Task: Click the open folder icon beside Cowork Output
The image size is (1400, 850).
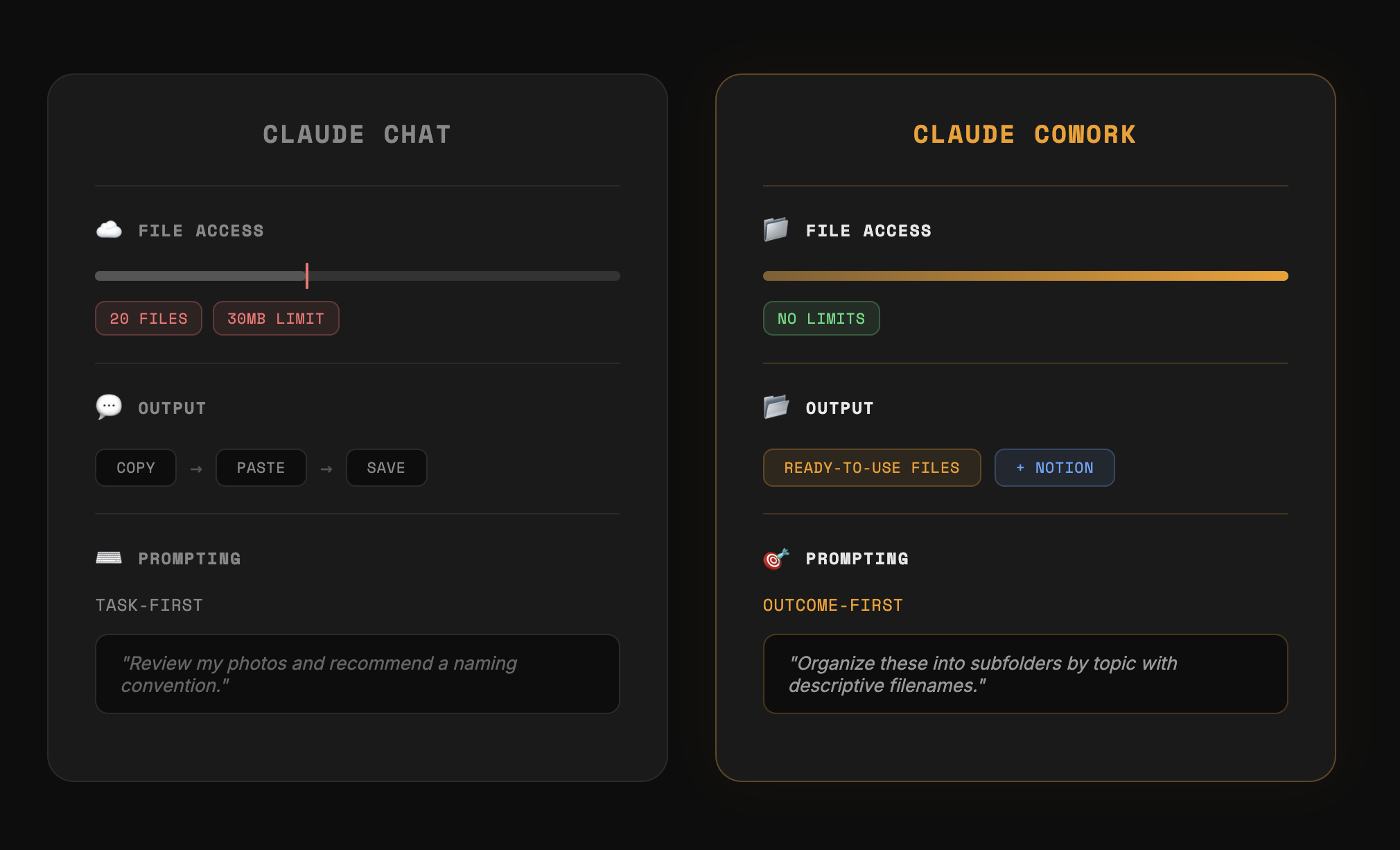Action: tap(776, 407)
